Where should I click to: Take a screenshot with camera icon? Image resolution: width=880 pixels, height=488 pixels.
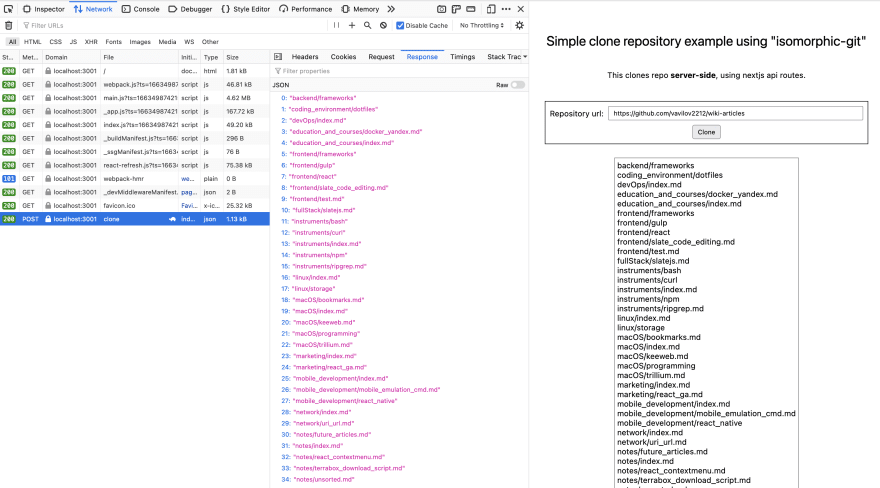pos(442,9)
